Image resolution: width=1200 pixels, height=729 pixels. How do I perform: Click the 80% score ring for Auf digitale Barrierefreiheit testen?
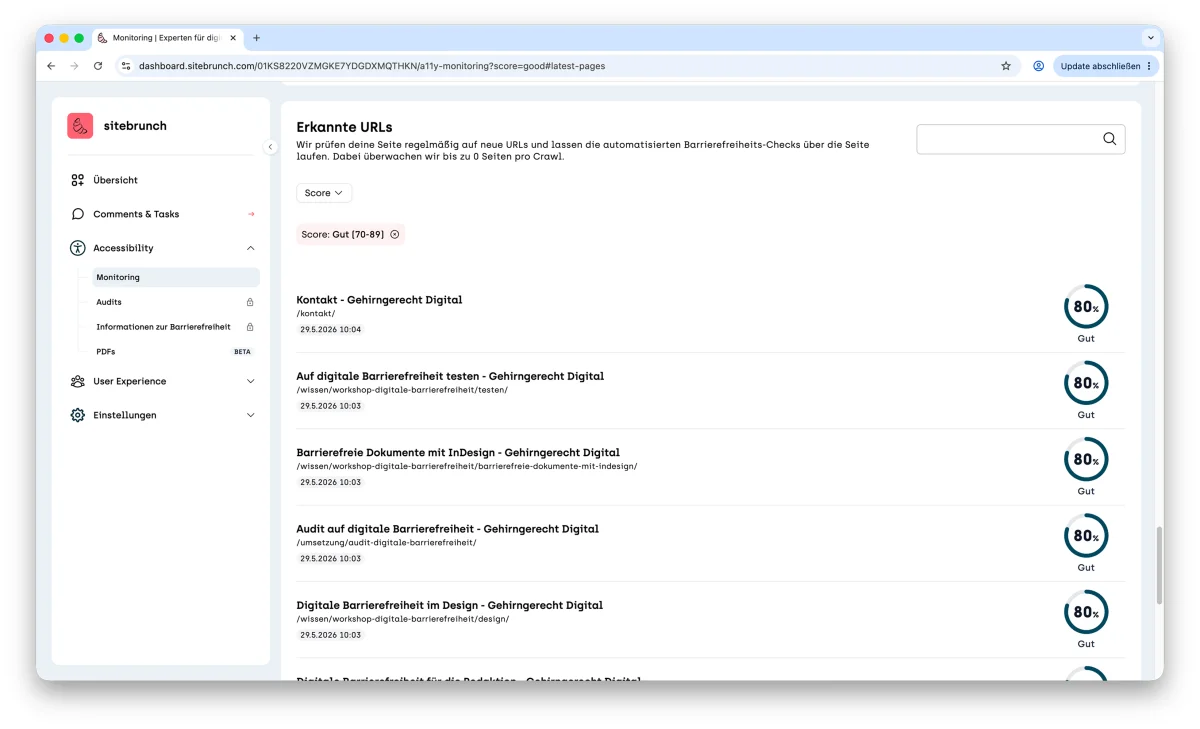tap(1086, 383)
